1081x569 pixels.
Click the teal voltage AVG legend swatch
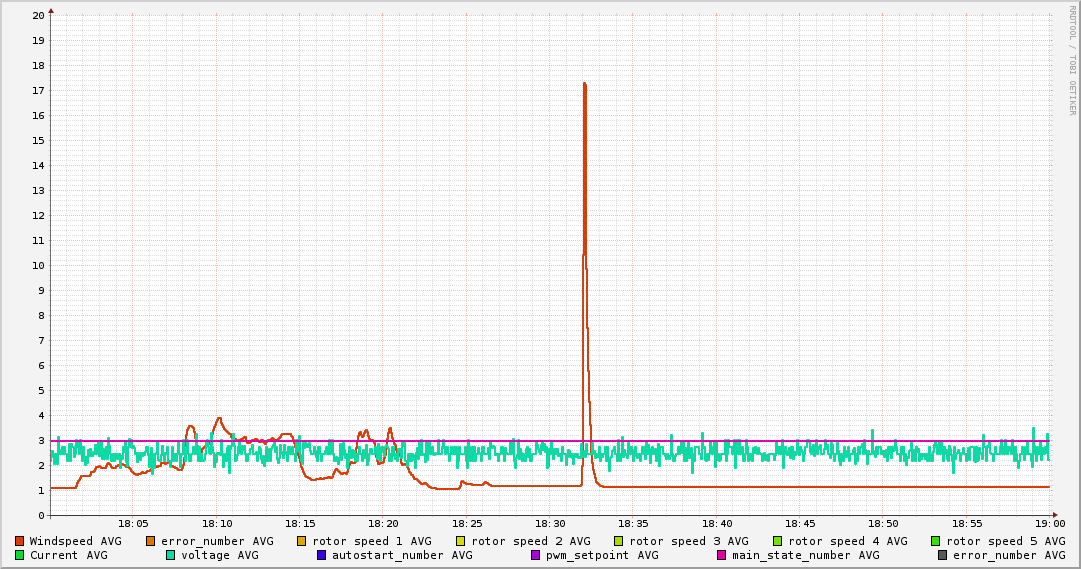point(171,555)
